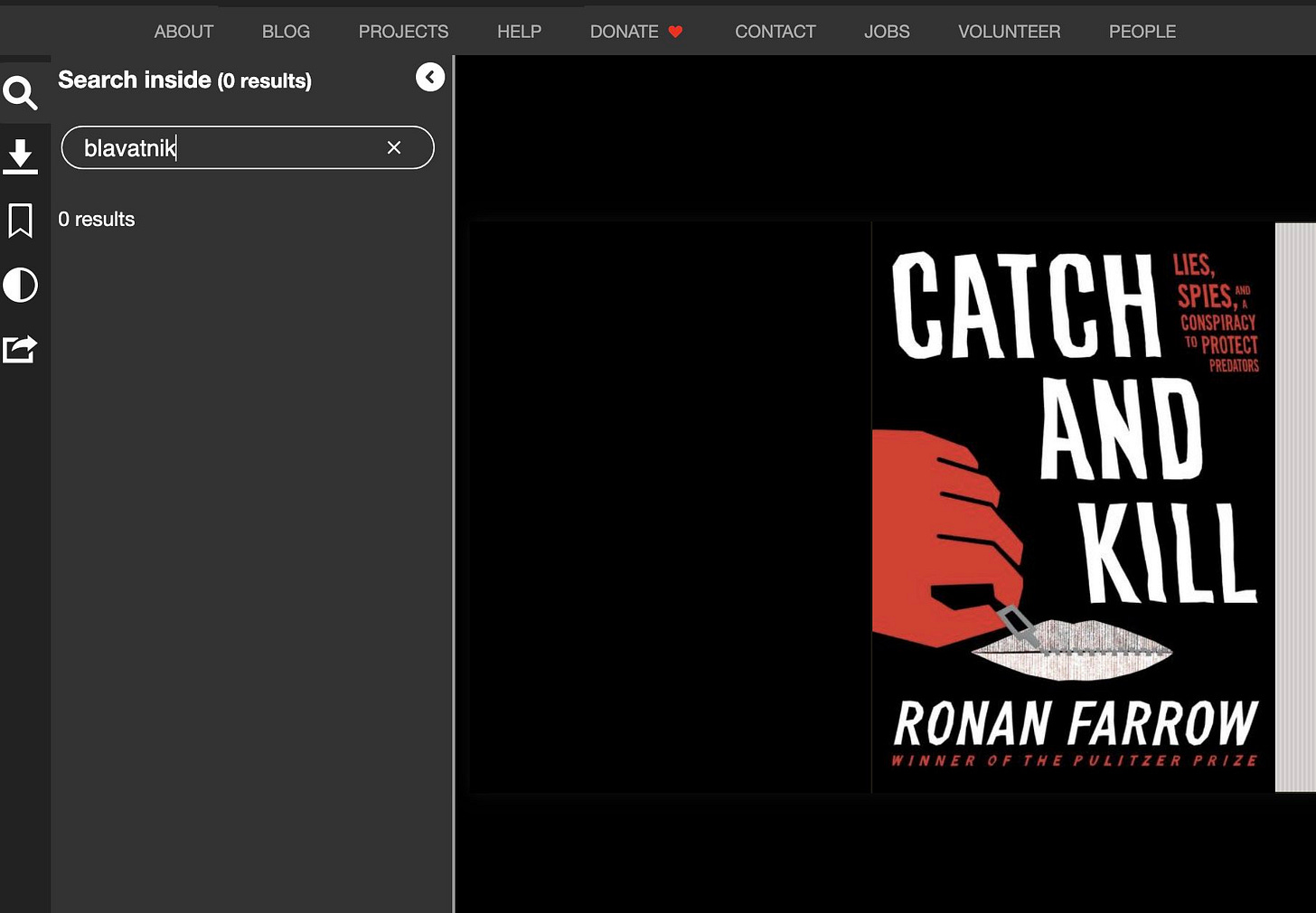The height and width of the screenshot is (913, 1316).
Task: Open the ABOUT menu item
Action: coord(183,32)
